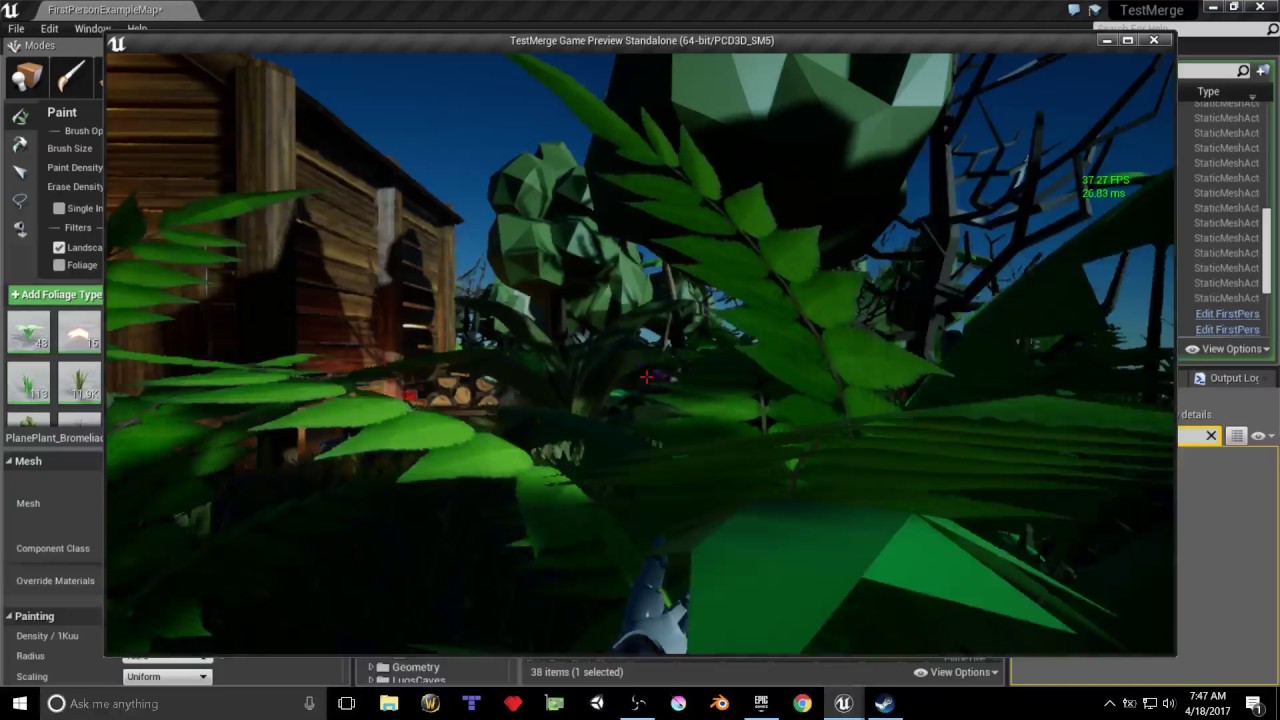Image resolution: width=1280 pixels, height=720 pixels.
Task: Select Paint mode brush icon in Modes
Action: point(71,78)
